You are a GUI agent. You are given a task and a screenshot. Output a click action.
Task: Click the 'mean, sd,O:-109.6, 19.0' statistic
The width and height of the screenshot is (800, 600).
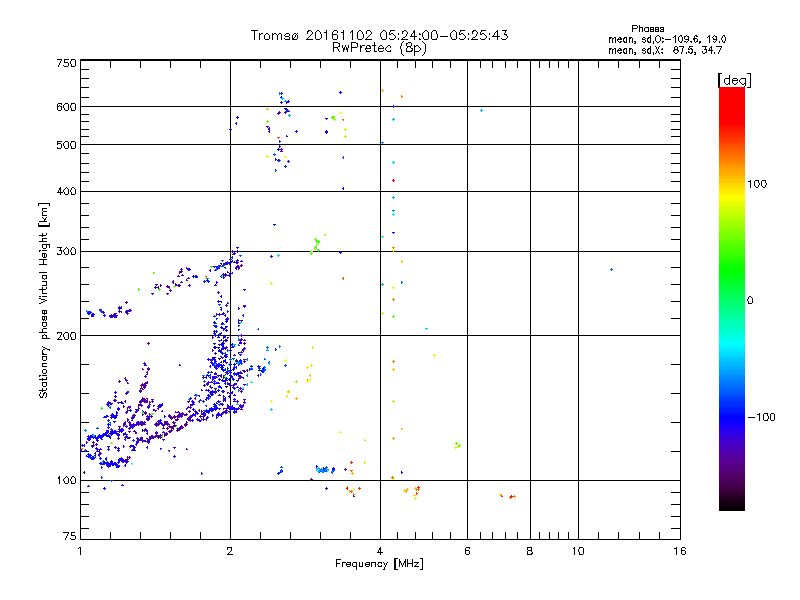[667, 39]
